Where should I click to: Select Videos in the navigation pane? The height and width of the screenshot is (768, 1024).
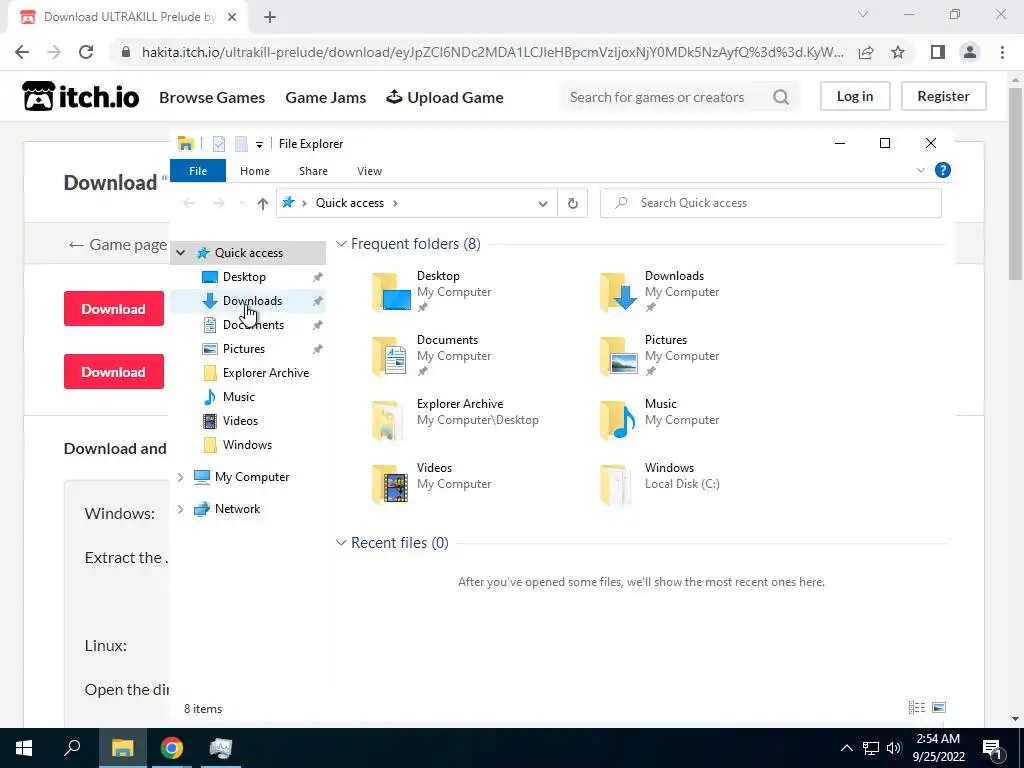click(240, 421)
